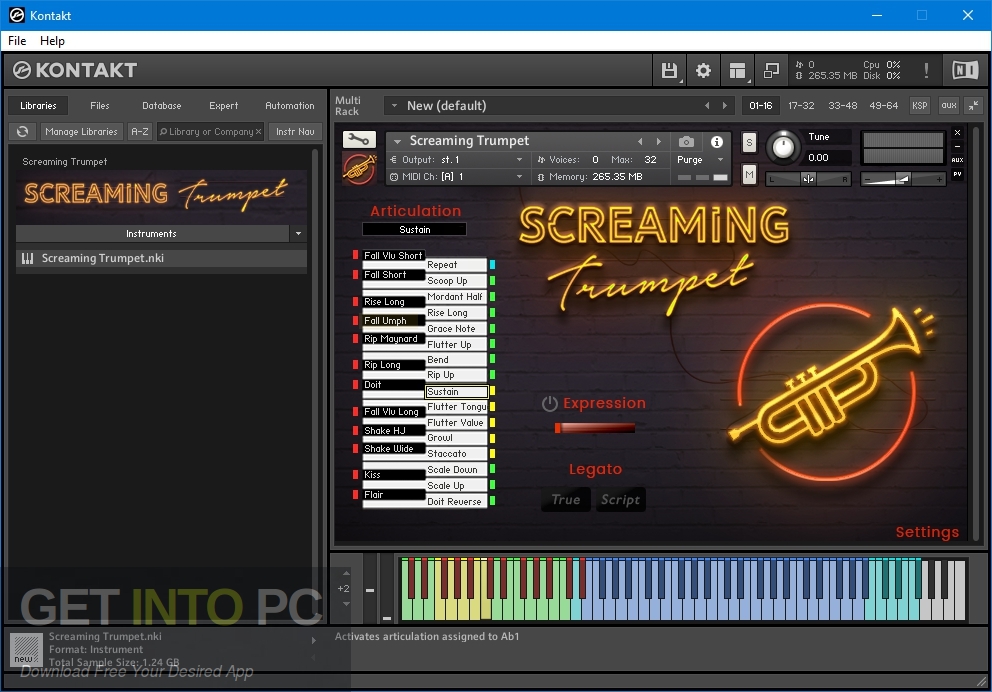The height and width of the screenshot is (692, 992).
Task: Open the New (default) multi dropdown
Action: 394,106
